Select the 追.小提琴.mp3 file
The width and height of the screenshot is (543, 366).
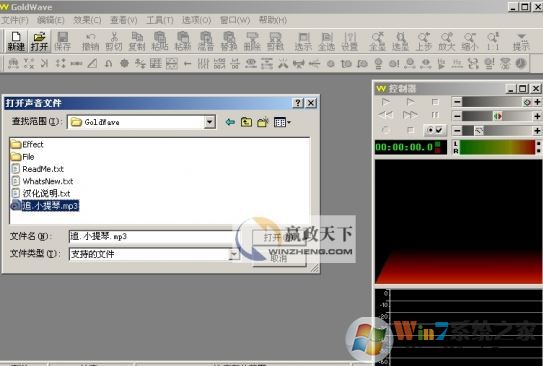pos(45,206)
